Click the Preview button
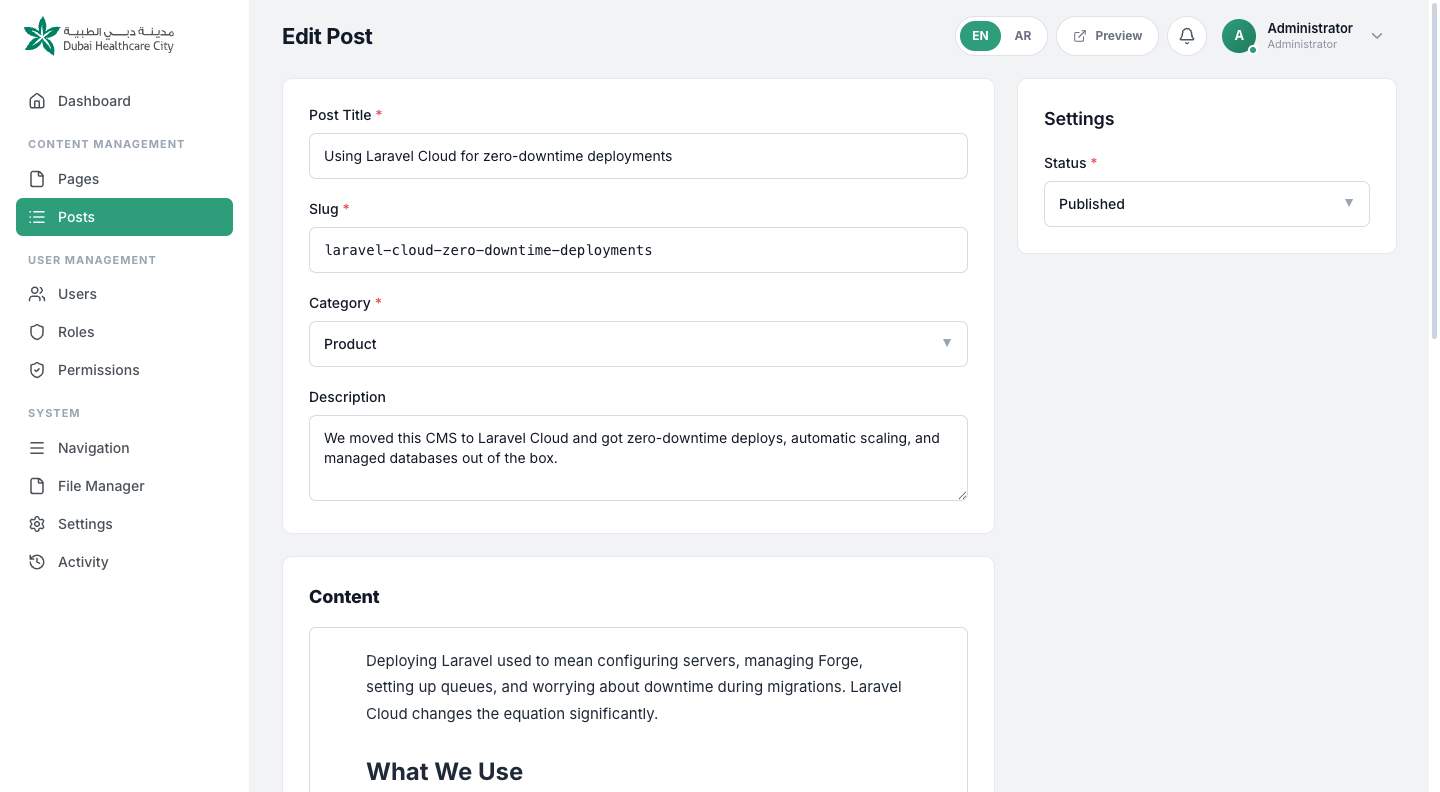 [1107, 36]
